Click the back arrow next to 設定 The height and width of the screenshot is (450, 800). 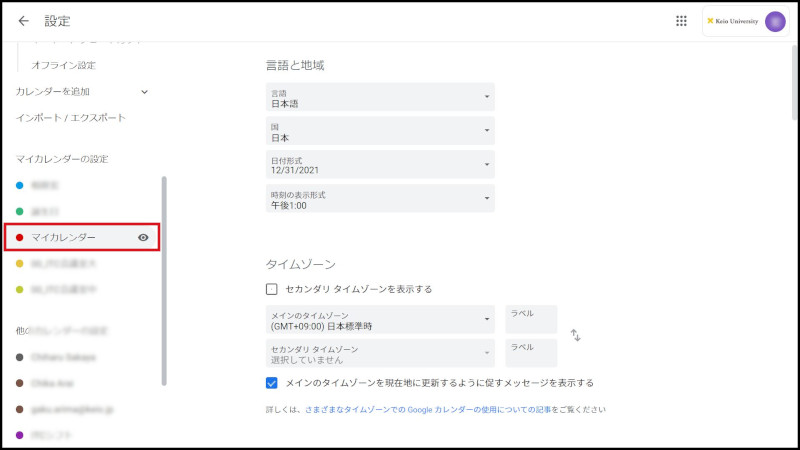tap(23, 21)
